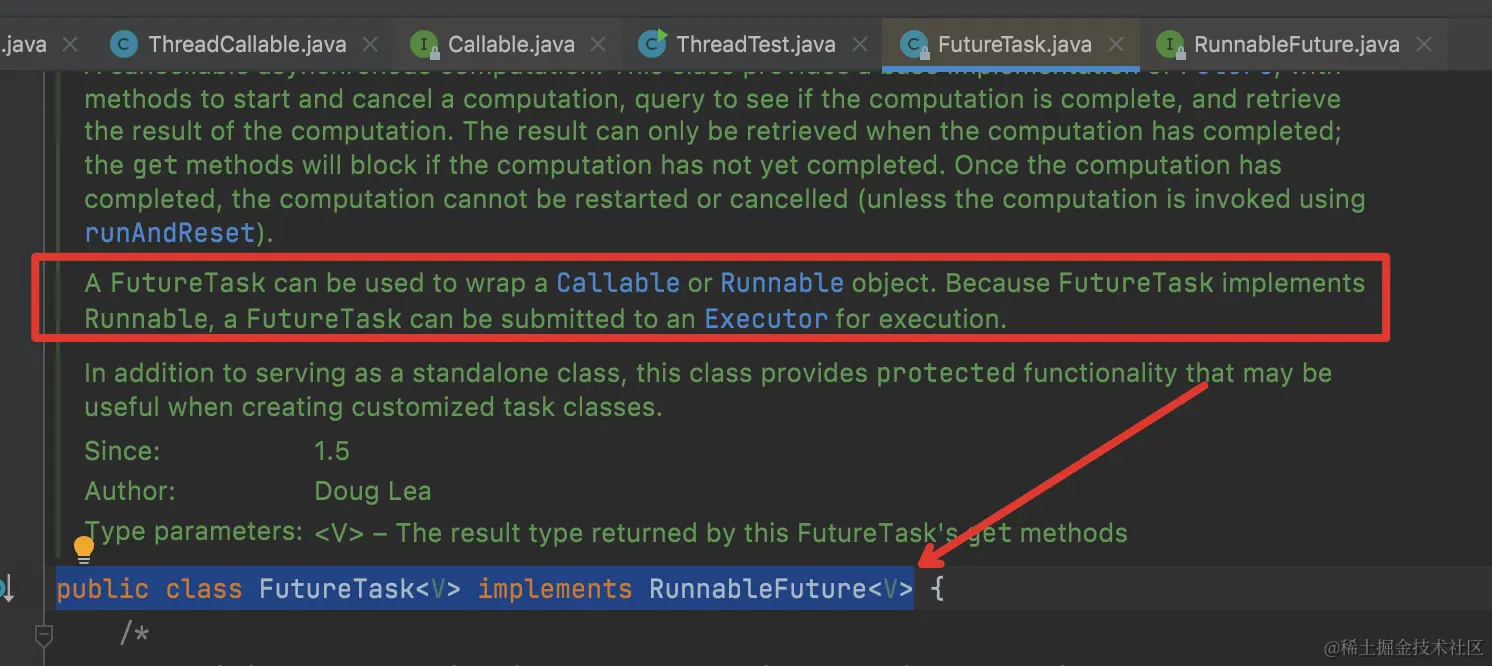The width and height of the screenshot is (1492, 666).
Task: Follow the Executor documentation link
Action: pos(766,319)
